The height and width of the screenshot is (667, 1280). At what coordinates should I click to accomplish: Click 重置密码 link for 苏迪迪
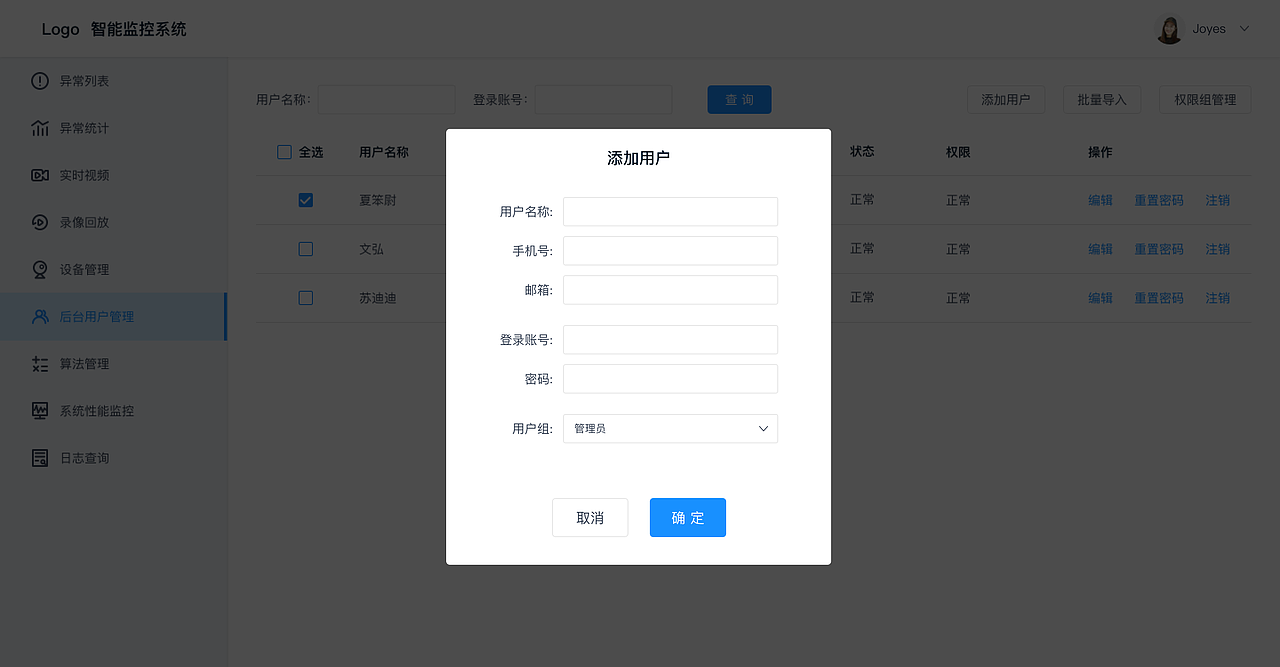coord(1159,297)
